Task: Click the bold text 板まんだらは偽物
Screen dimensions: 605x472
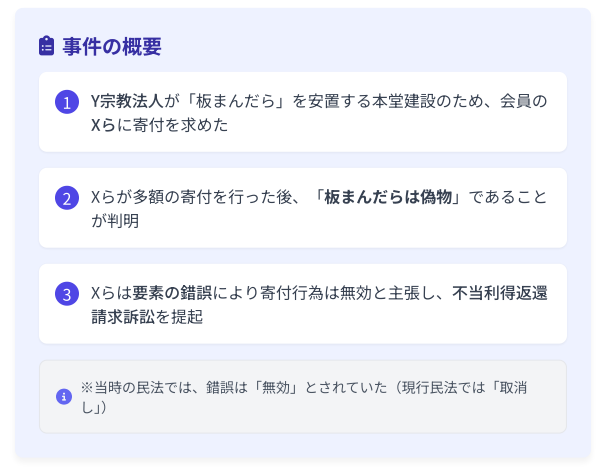Action: (387, 197)
